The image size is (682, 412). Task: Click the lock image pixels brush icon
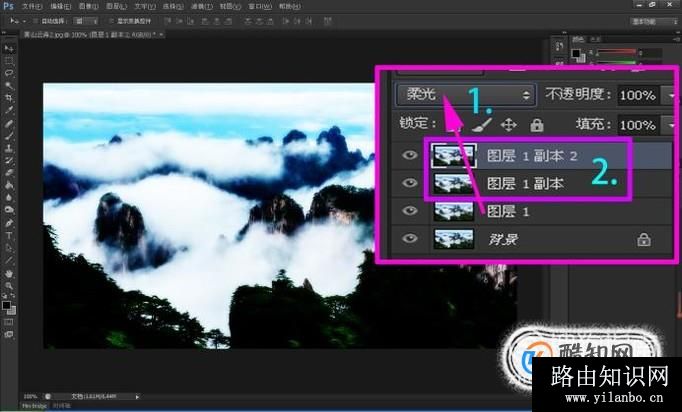[482, 125]
